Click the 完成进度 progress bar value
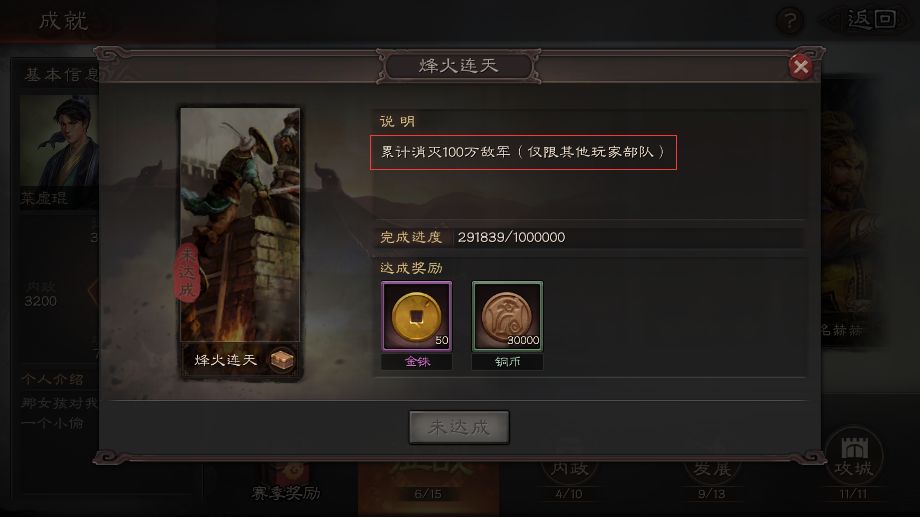The height and width of the screenshot is (517, 920). click(x=511, y=237)
